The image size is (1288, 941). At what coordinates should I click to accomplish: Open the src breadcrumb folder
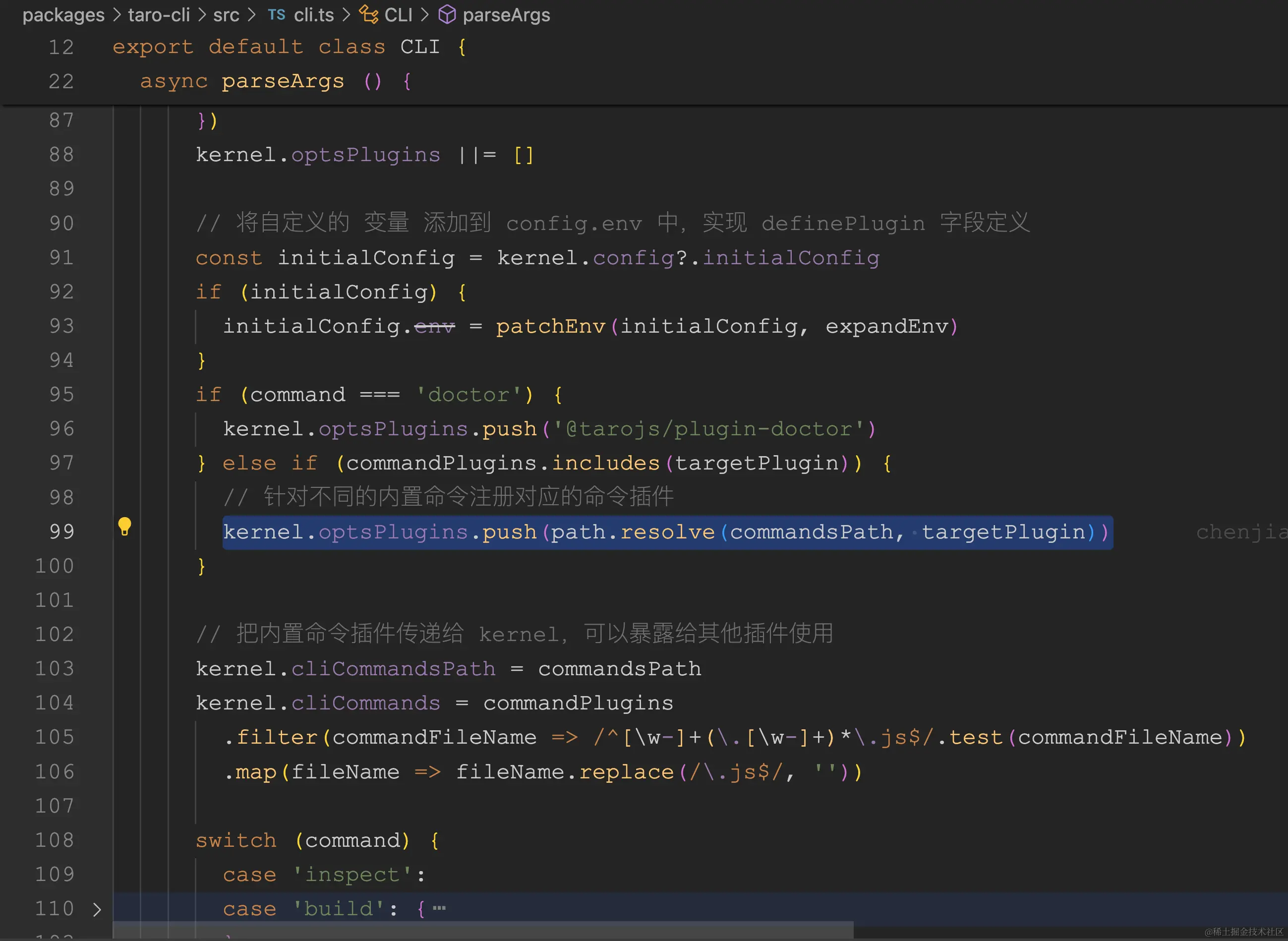tap(226, 15)
